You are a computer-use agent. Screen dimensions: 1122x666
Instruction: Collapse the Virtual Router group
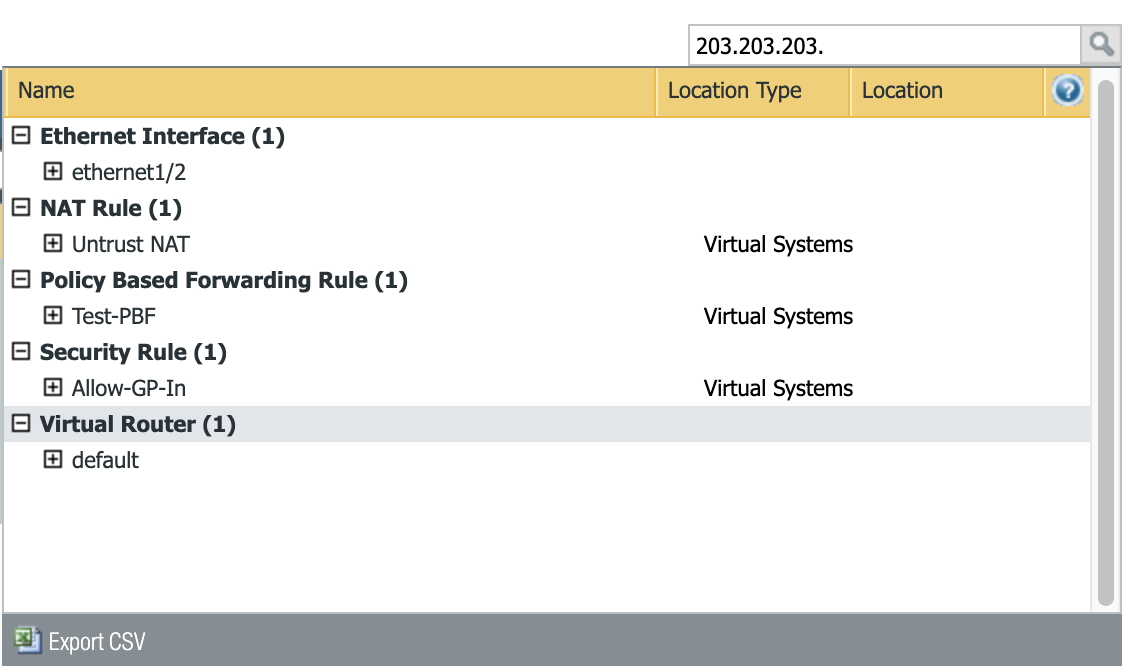[x=21, y=424]
